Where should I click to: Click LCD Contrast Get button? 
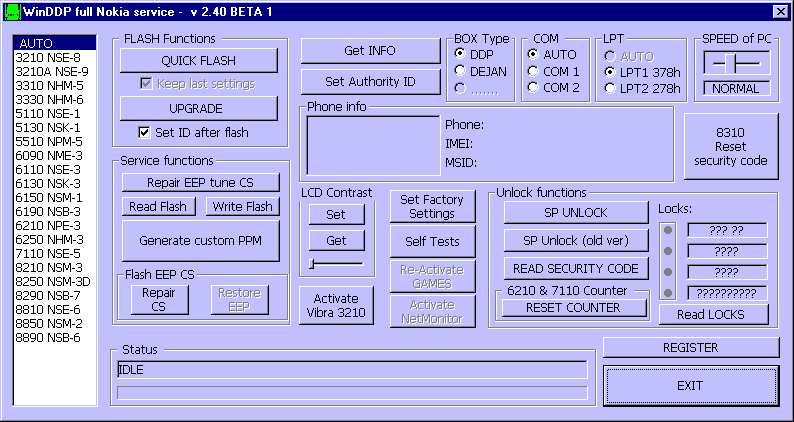click(x=336, y=241)
